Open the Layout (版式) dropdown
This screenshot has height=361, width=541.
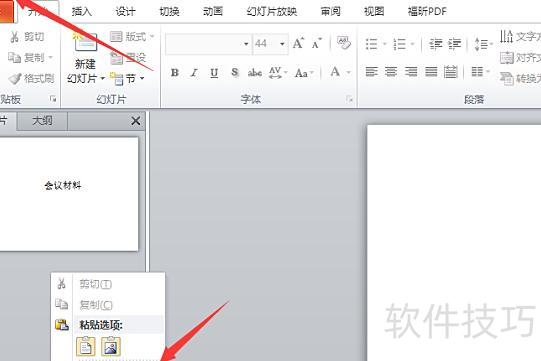coord(132,36)
